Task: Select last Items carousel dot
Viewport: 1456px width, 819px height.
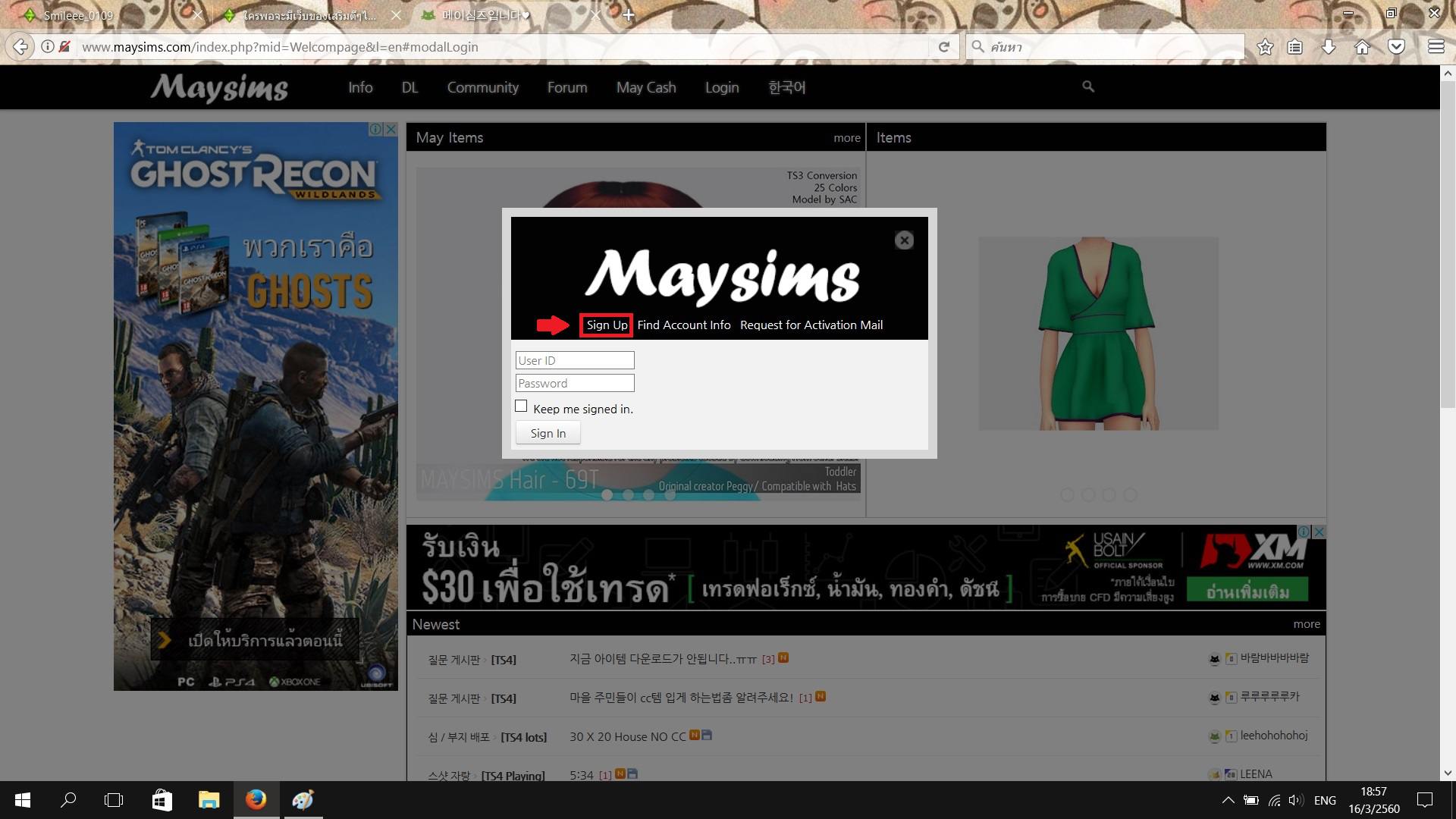Action: [x=1130, y=494]
